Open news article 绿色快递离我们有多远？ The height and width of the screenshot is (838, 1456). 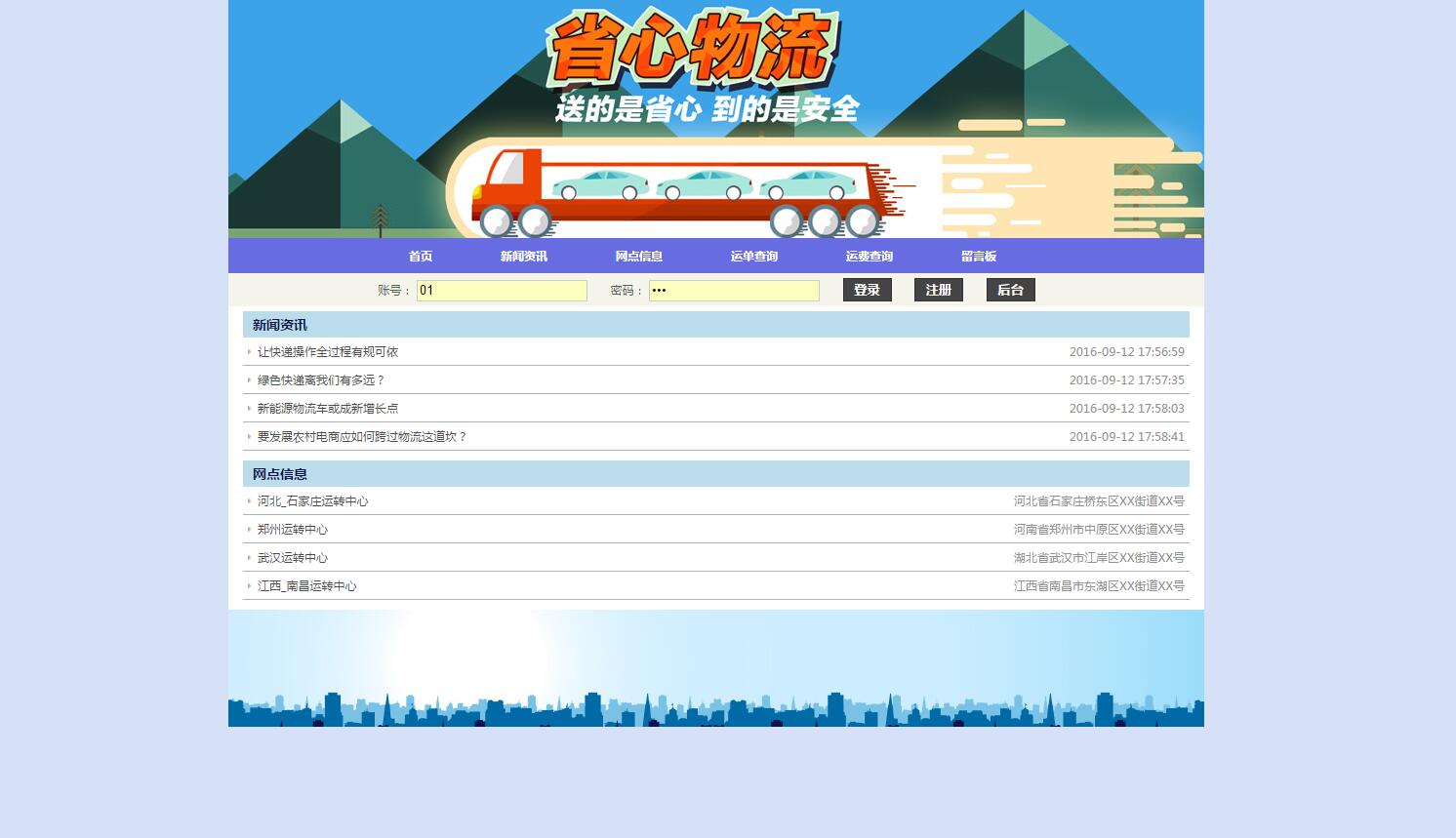pos(321,380)
